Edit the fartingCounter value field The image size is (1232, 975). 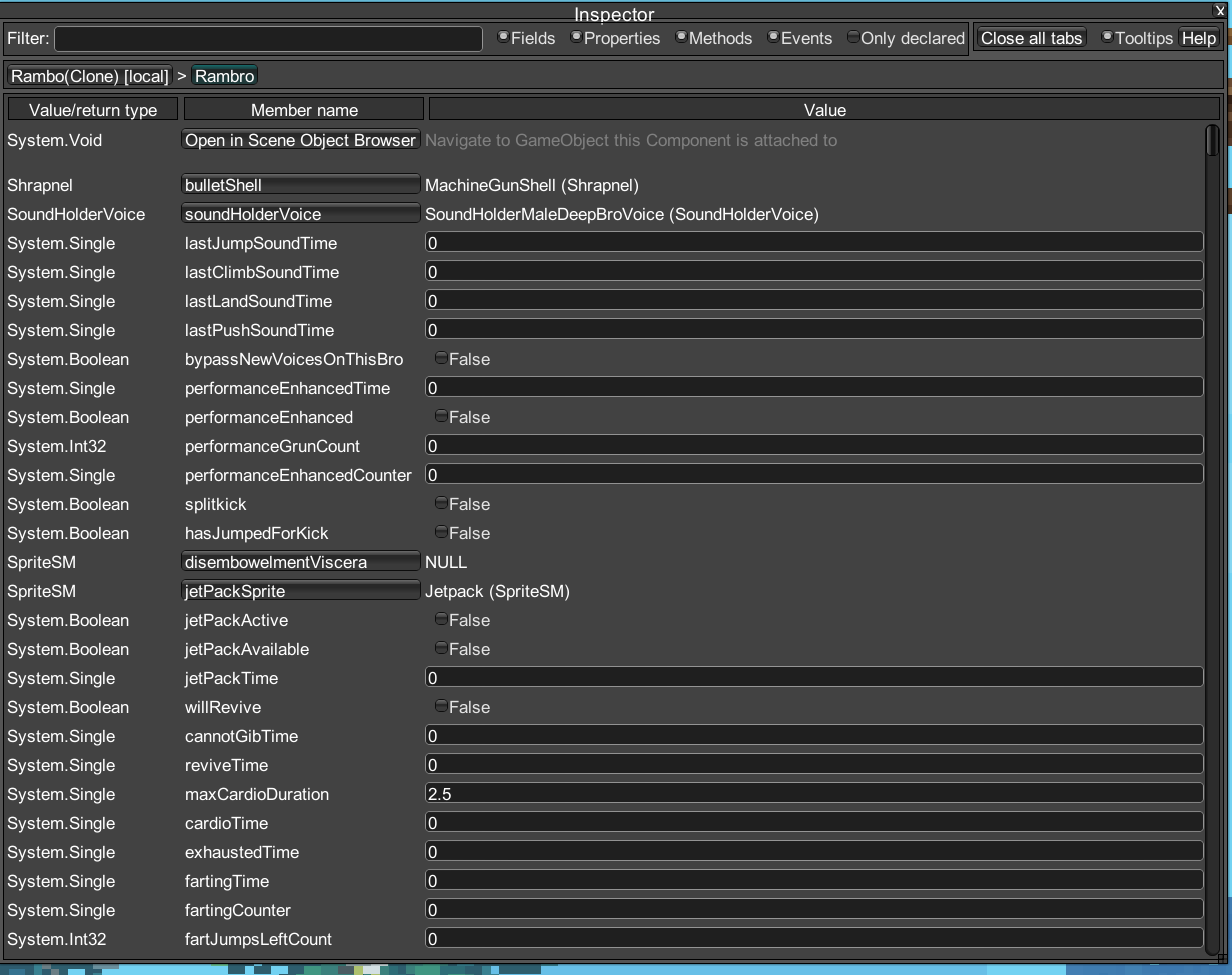tap(814, 909)
